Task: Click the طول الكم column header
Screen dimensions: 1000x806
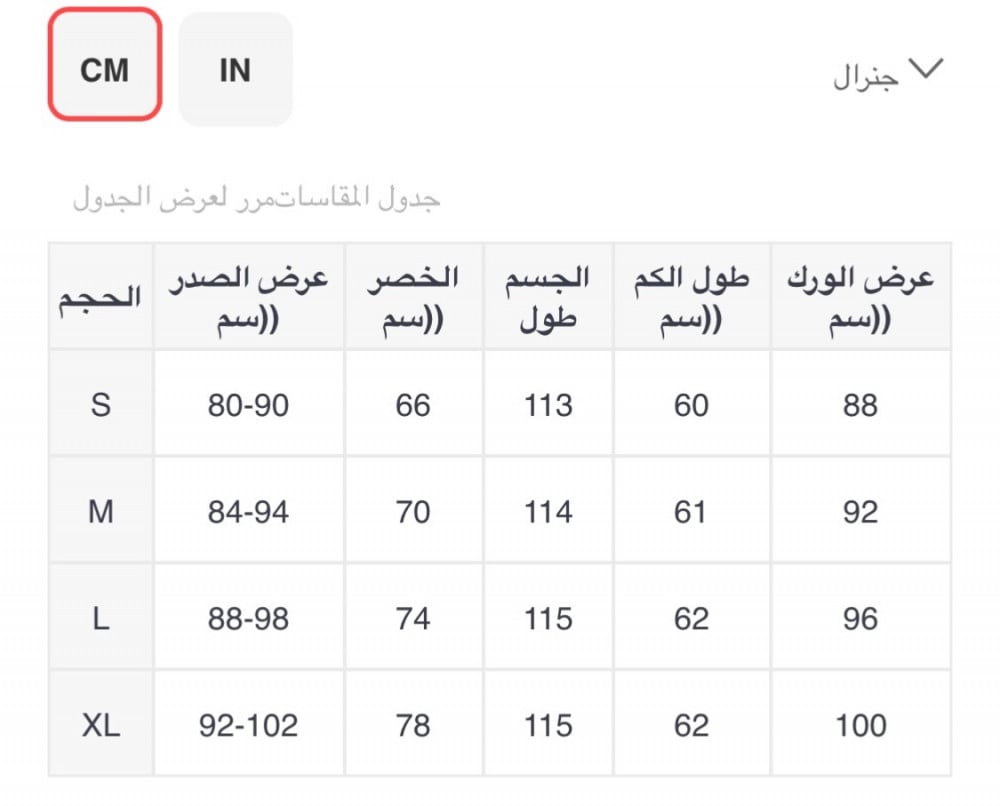Action: click(691, 297)
